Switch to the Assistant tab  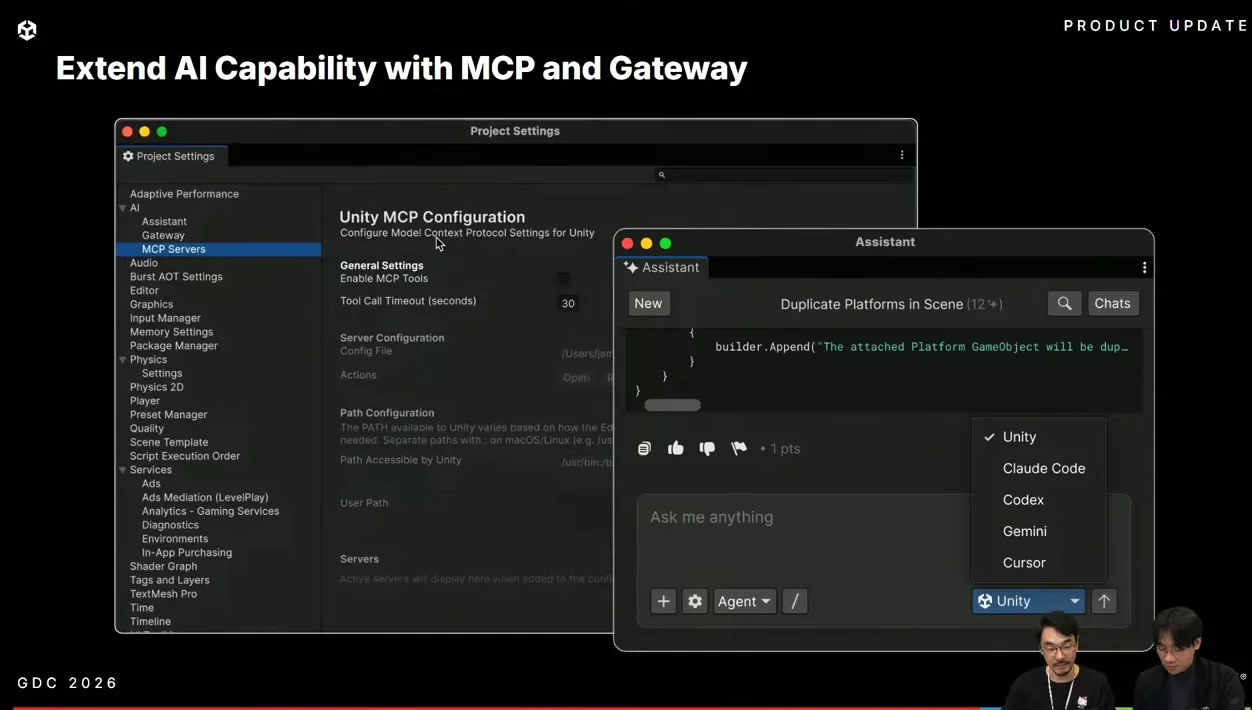coord(662,267)
